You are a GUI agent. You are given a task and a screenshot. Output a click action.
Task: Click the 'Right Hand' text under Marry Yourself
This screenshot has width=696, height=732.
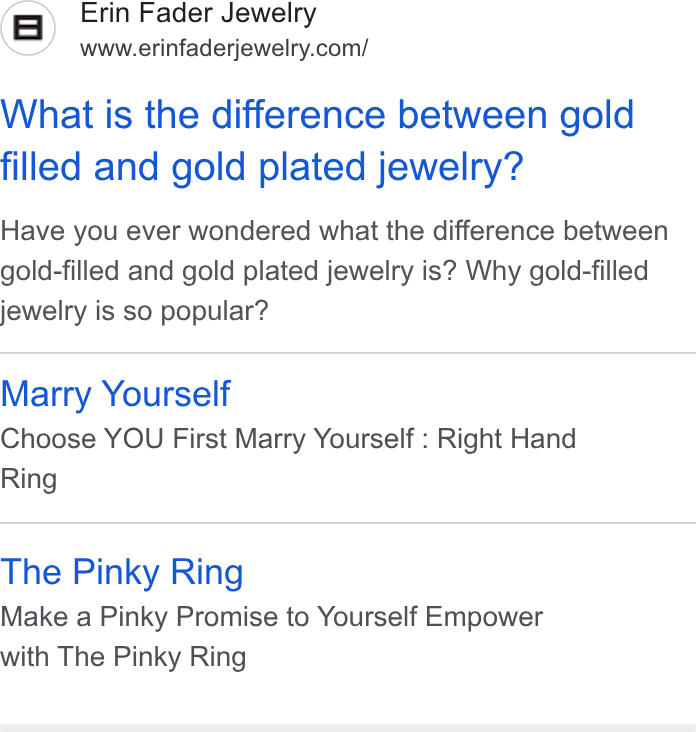click(x=506, y=439)
